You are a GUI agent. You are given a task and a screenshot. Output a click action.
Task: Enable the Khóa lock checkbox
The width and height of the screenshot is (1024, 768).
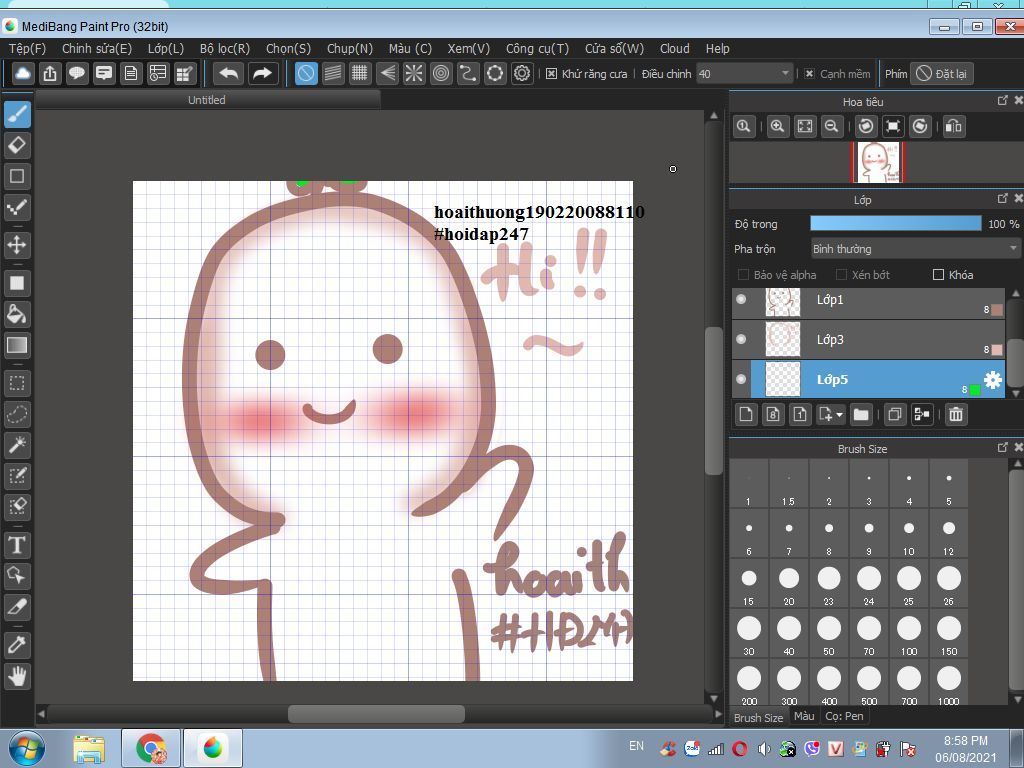tap(938, 275)
